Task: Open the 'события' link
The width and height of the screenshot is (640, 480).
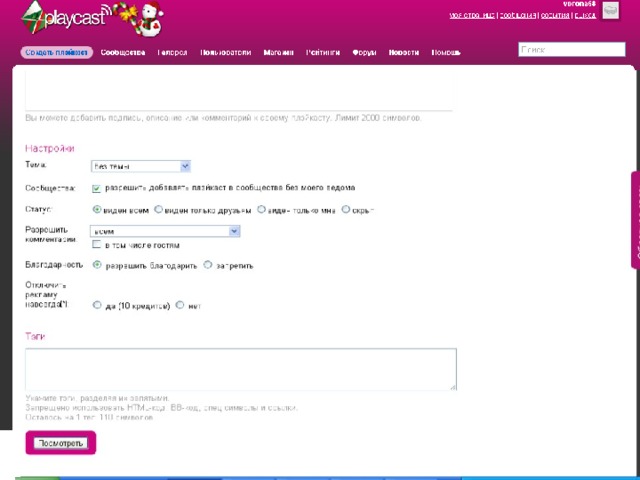Action: 555,16
